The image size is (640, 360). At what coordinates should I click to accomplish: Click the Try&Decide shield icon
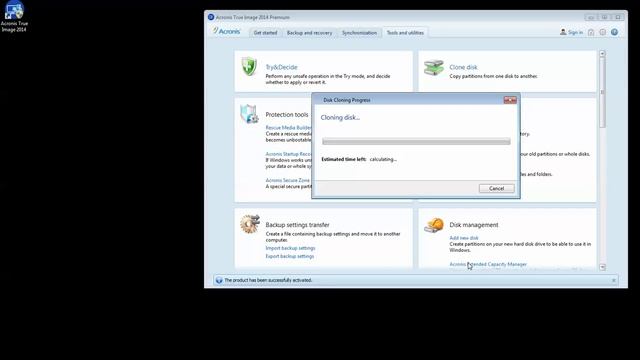[x=249, y=67]
